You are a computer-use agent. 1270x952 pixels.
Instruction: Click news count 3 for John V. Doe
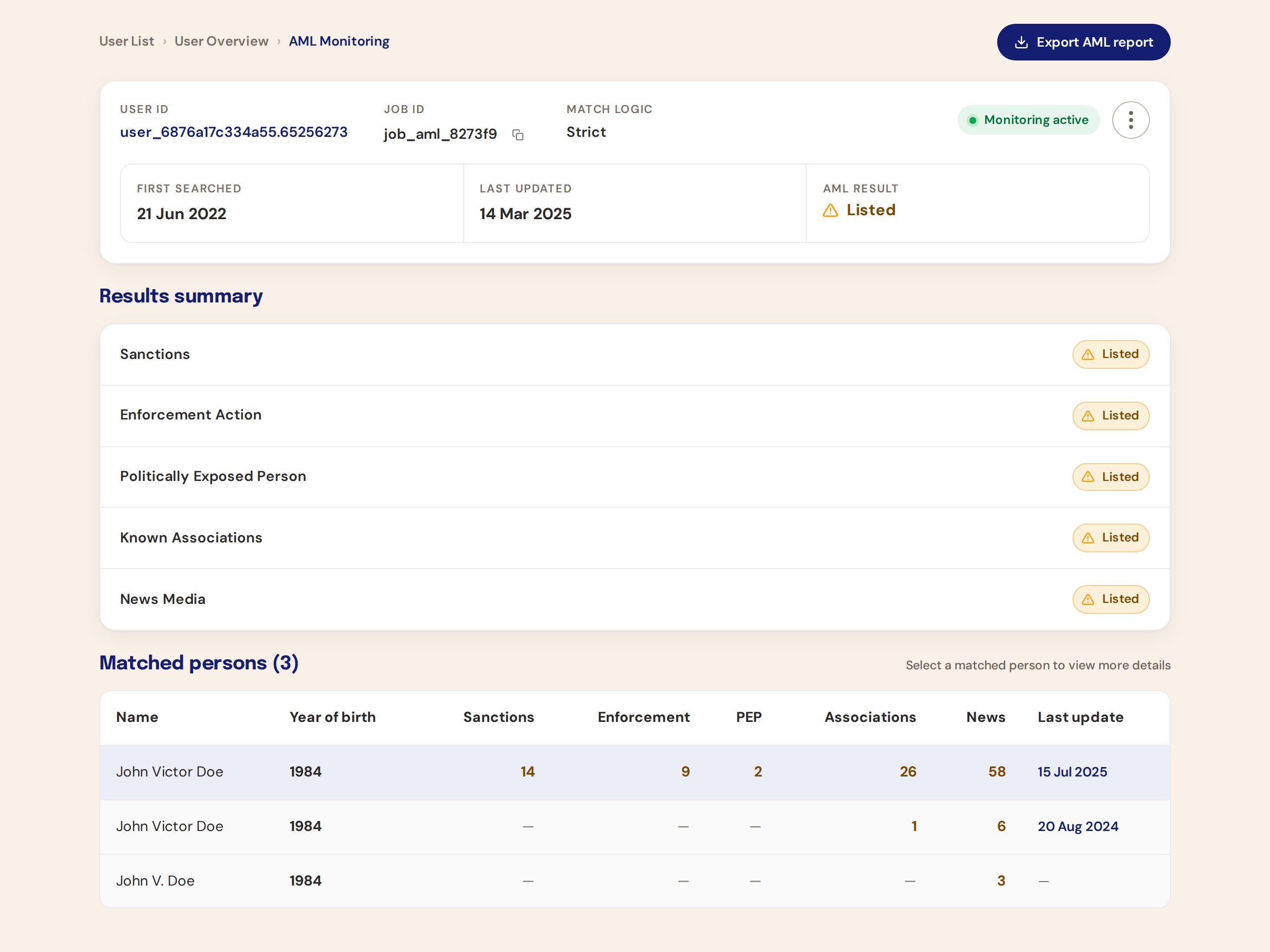tap(1001, 881)
